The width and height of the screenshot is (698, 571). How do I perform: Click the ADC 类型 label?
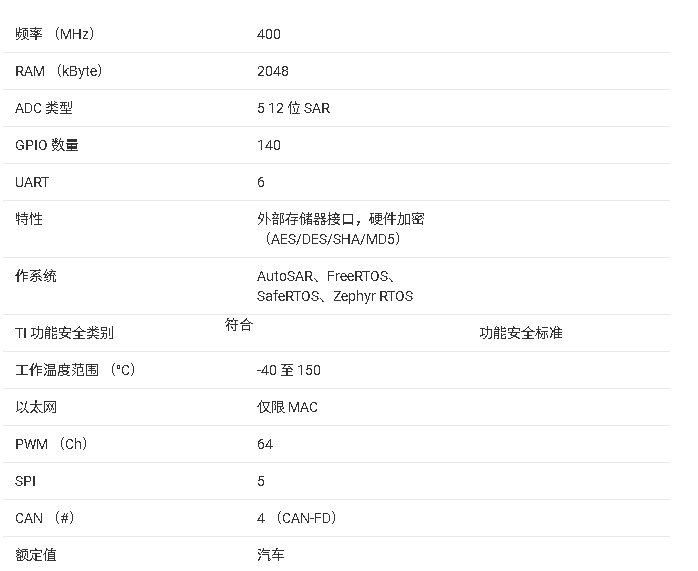pyautogui.click(x=44, y=108)
